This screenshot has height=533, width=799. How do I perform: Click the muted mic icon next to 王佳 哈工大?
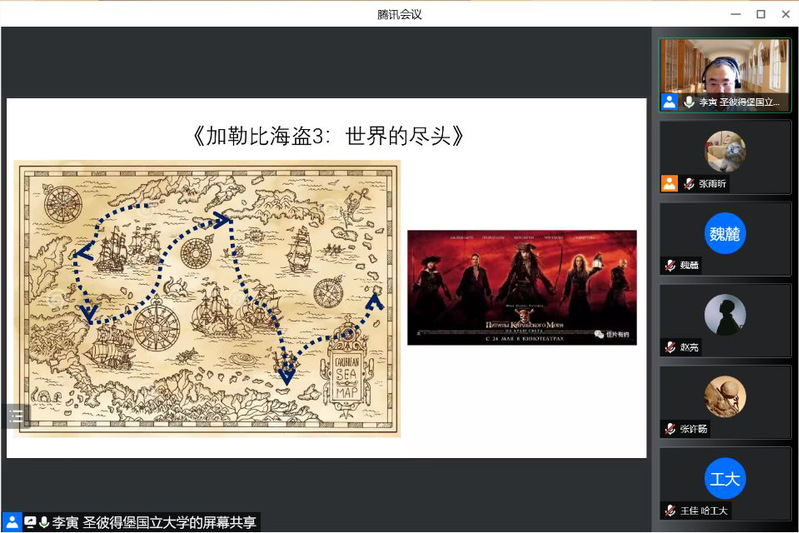(669, 510)
